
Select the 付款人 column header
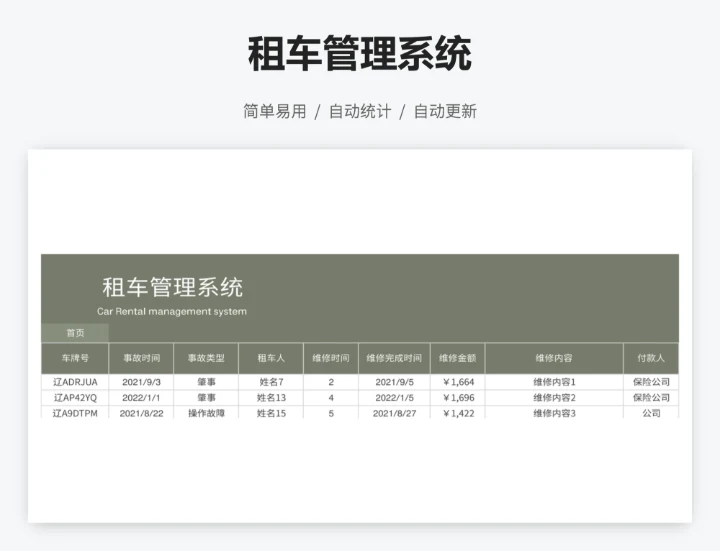tap(651, 358)
